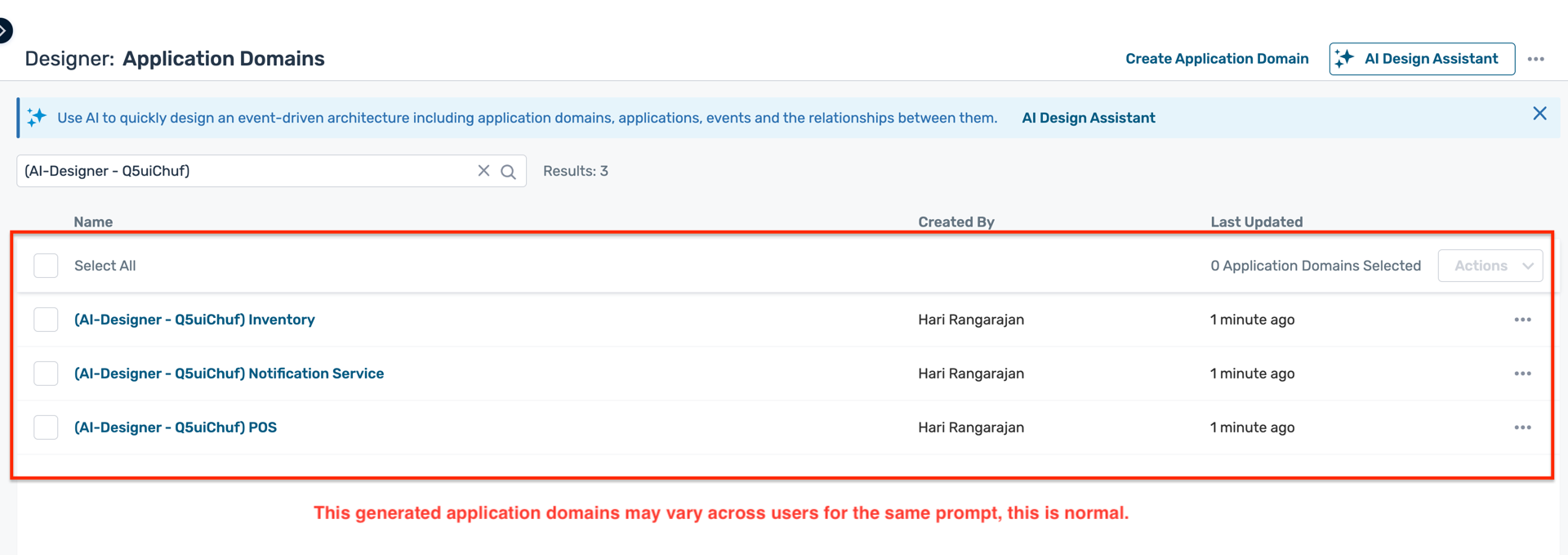Dismiss the AI design info banner
This screenshot has width=1568, height=555.
pyautogui.click(x=1539, y=114)
